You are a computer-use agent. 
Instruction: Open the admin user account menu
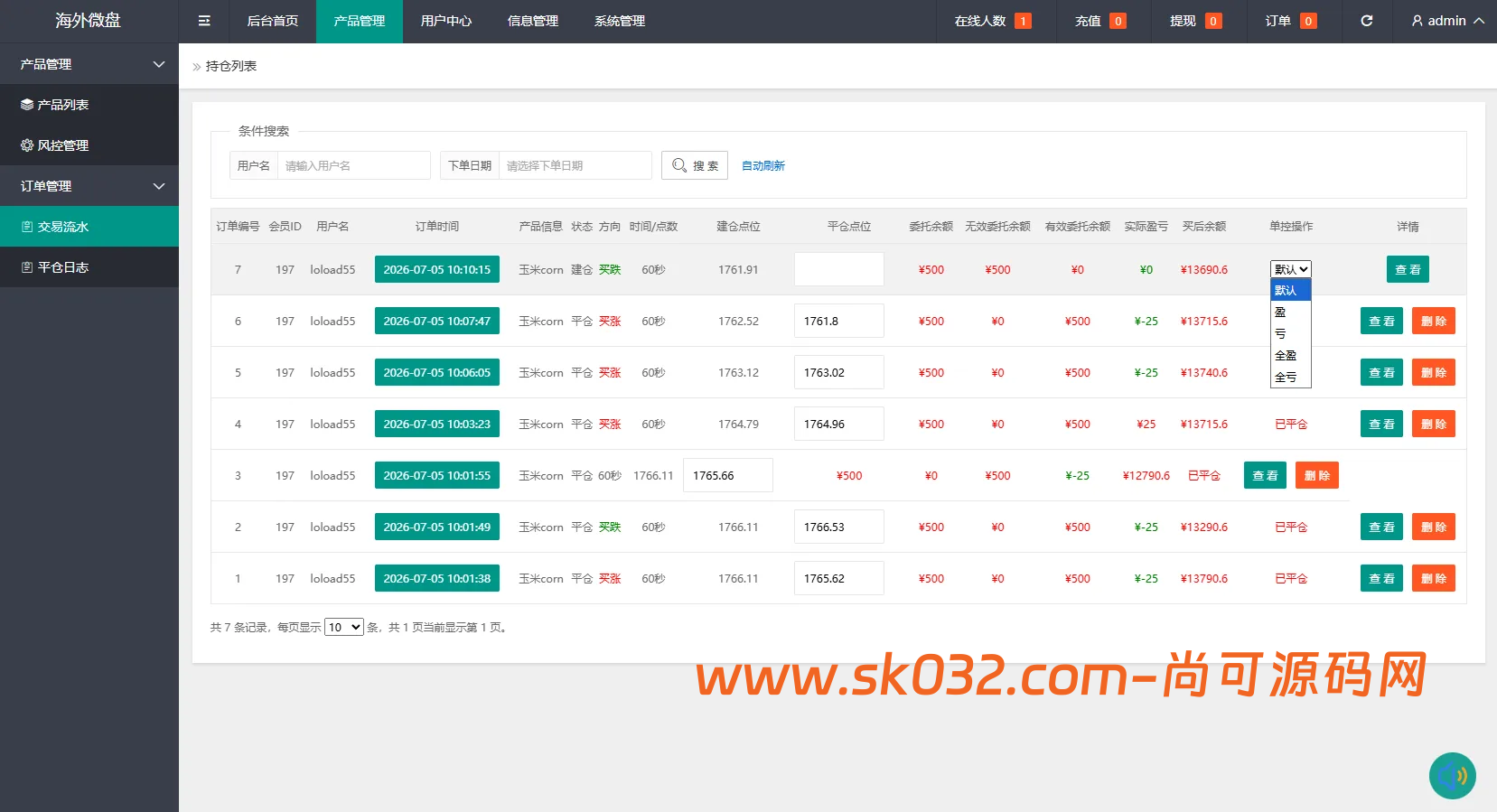pyautogui.click(x=1448, y=21)
